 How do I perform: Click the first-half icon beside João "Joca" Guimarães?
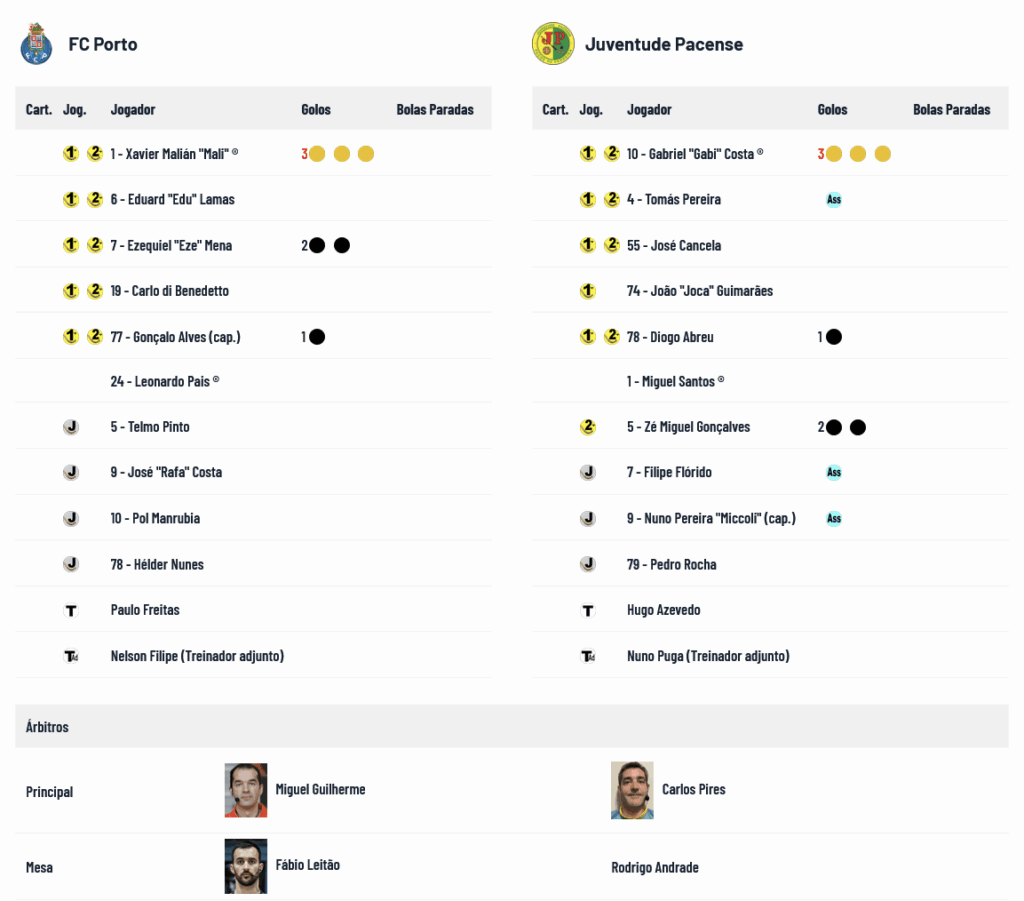tap(588, 291)
